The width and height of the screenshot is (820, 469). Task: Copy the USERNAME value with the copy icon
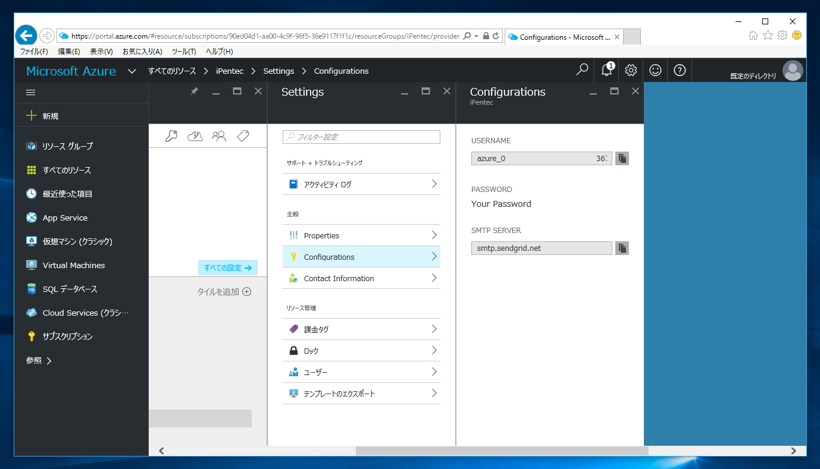[622, 159]
